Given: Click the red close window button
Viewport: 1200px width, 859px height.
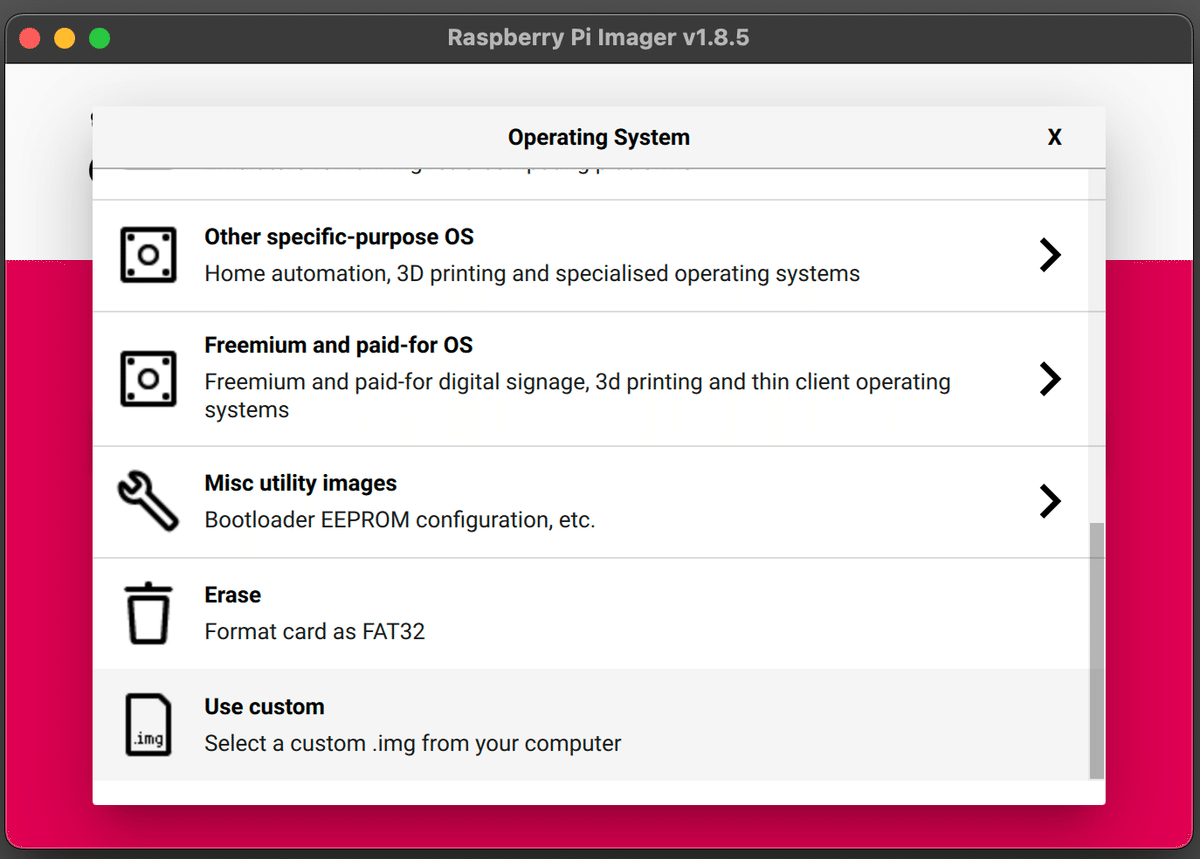Looking at the screenshot, I should tap(30, 39).
